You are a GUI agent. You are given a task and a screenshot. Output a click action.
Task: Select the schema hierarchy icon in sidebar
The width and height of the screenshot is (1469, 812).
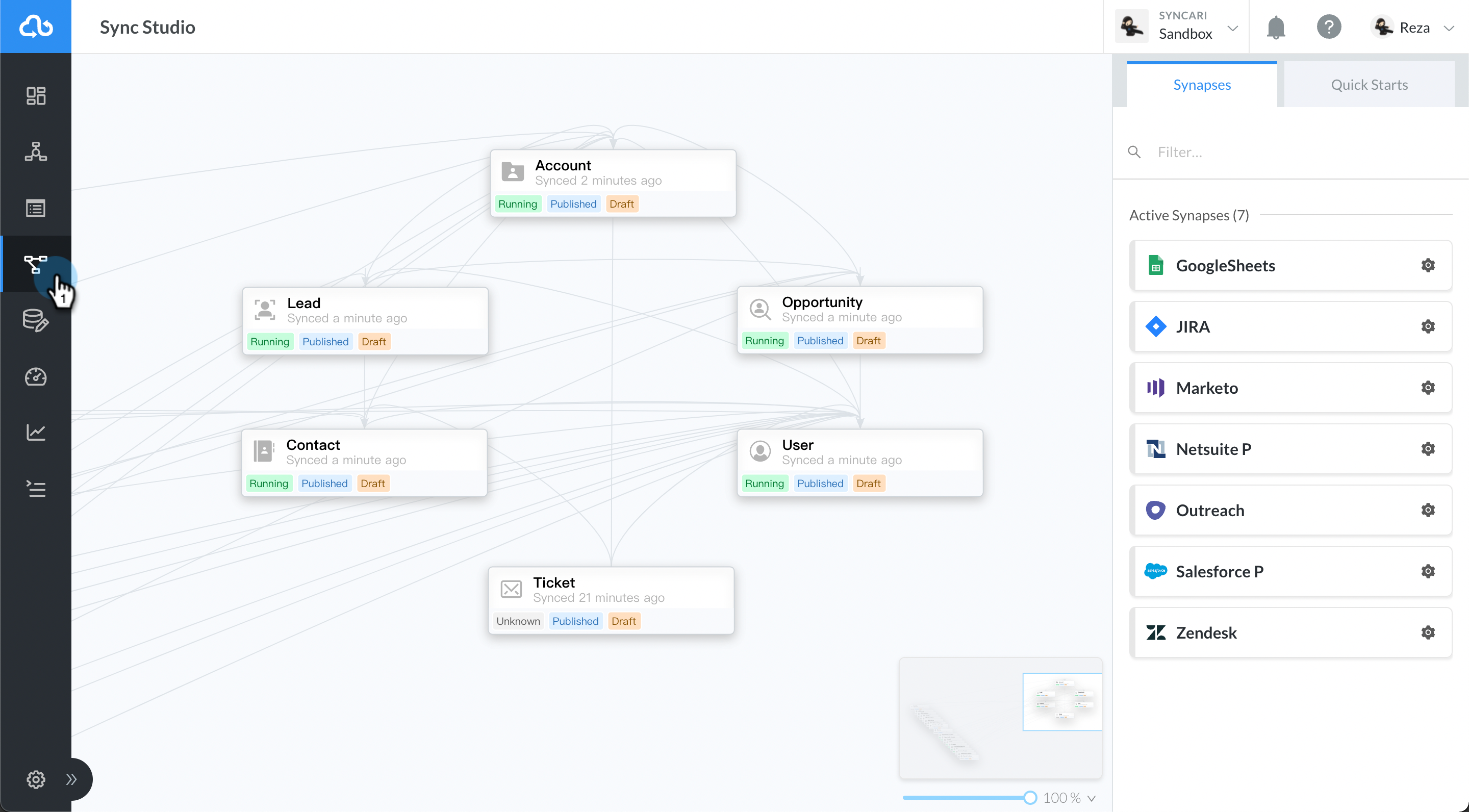tap(35, 151)
